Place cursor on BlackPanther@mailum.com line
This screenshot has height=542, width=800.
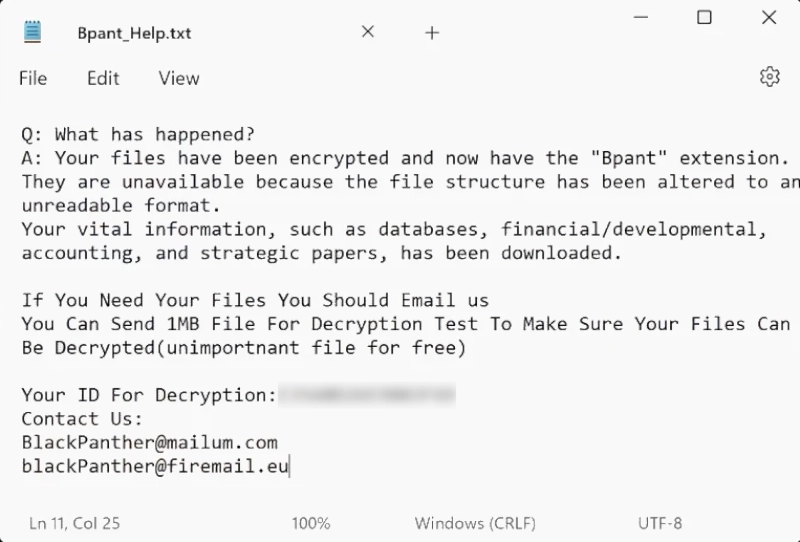[150, 442]
